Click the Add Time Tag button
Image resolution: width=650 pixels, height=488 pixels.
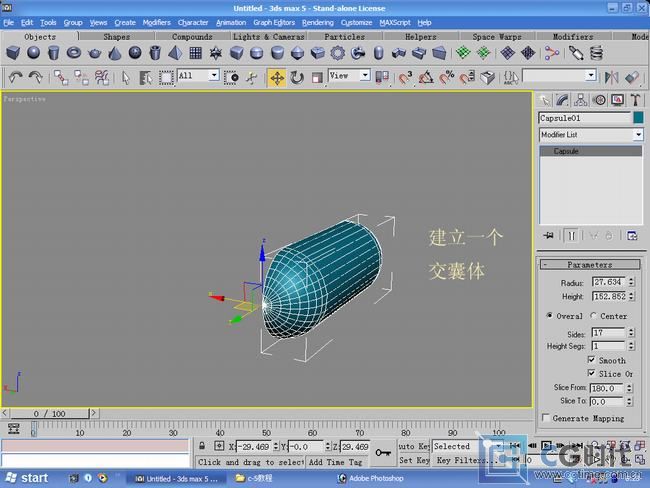point(335,462)
